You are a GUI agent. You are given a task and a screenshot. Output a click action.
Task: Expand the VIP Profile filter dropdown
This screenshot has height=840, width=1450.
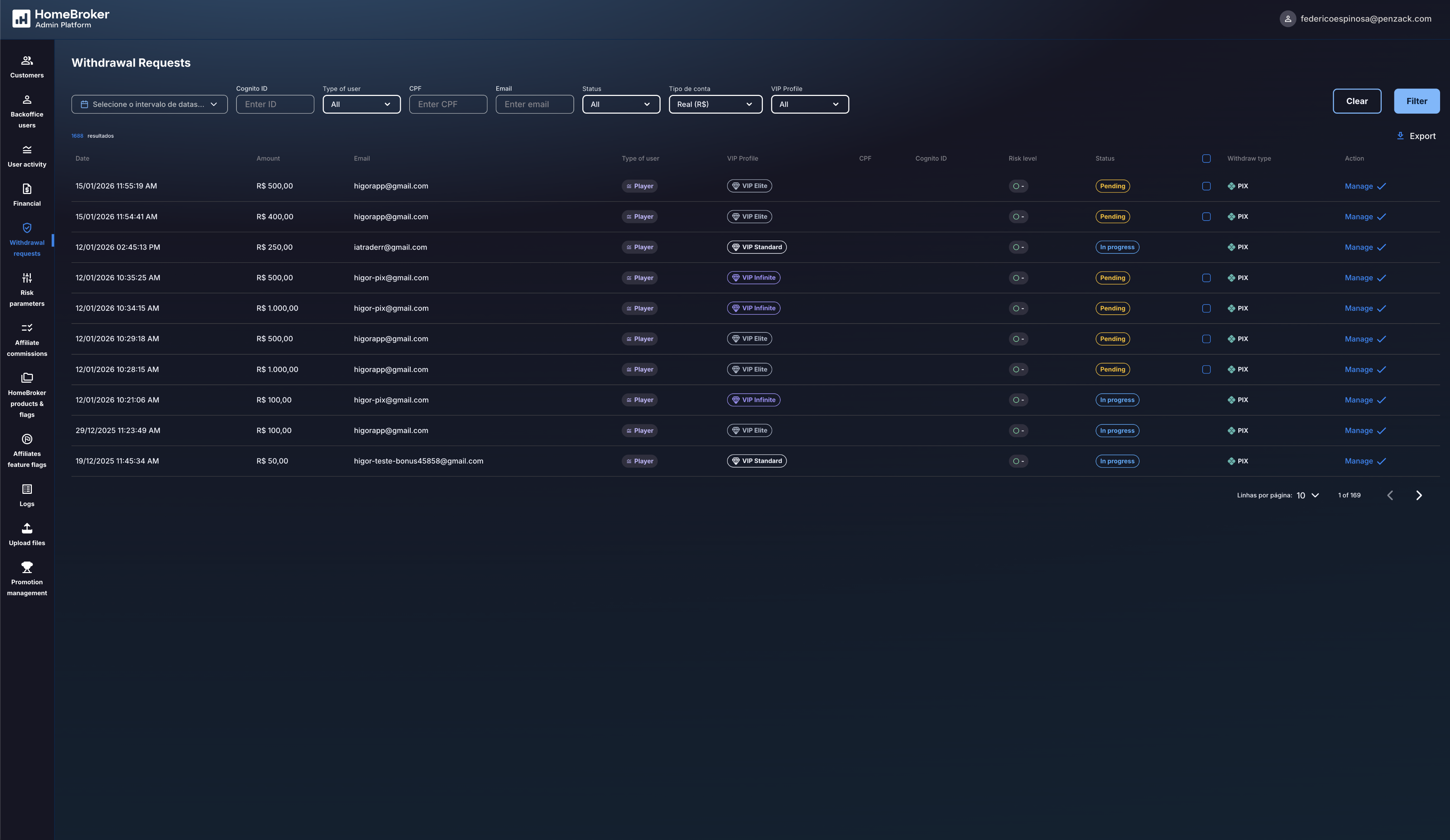[x=810, y=104]
